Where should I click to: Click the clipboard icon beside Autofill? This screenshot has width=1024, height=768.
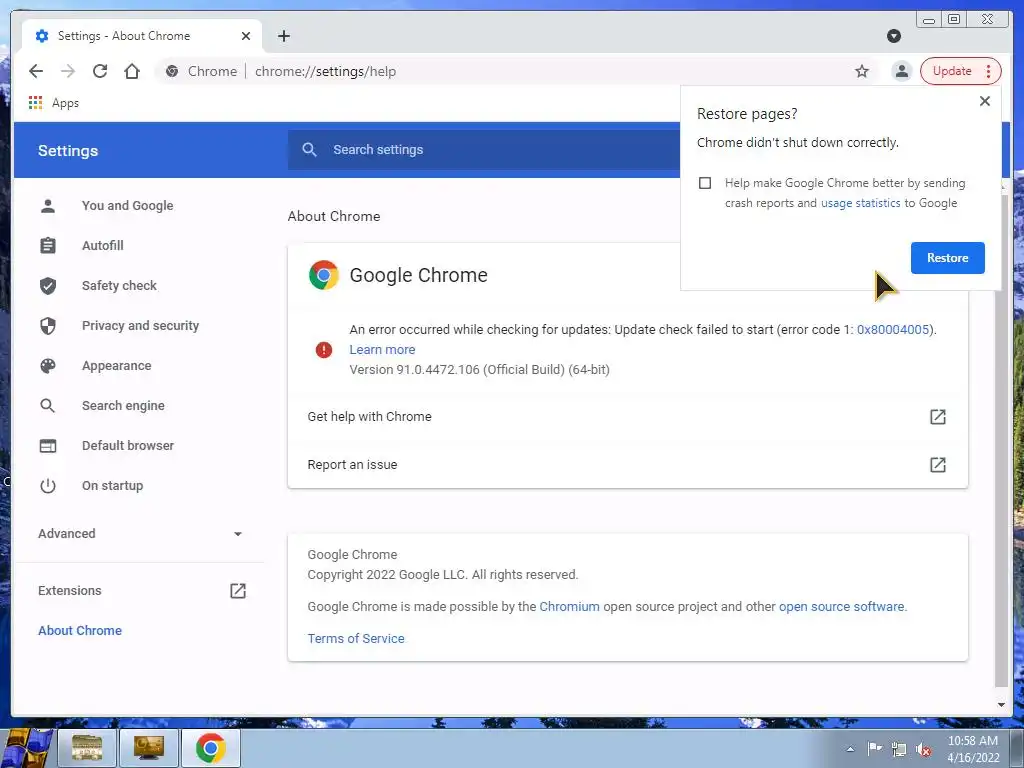pos(48,246)
